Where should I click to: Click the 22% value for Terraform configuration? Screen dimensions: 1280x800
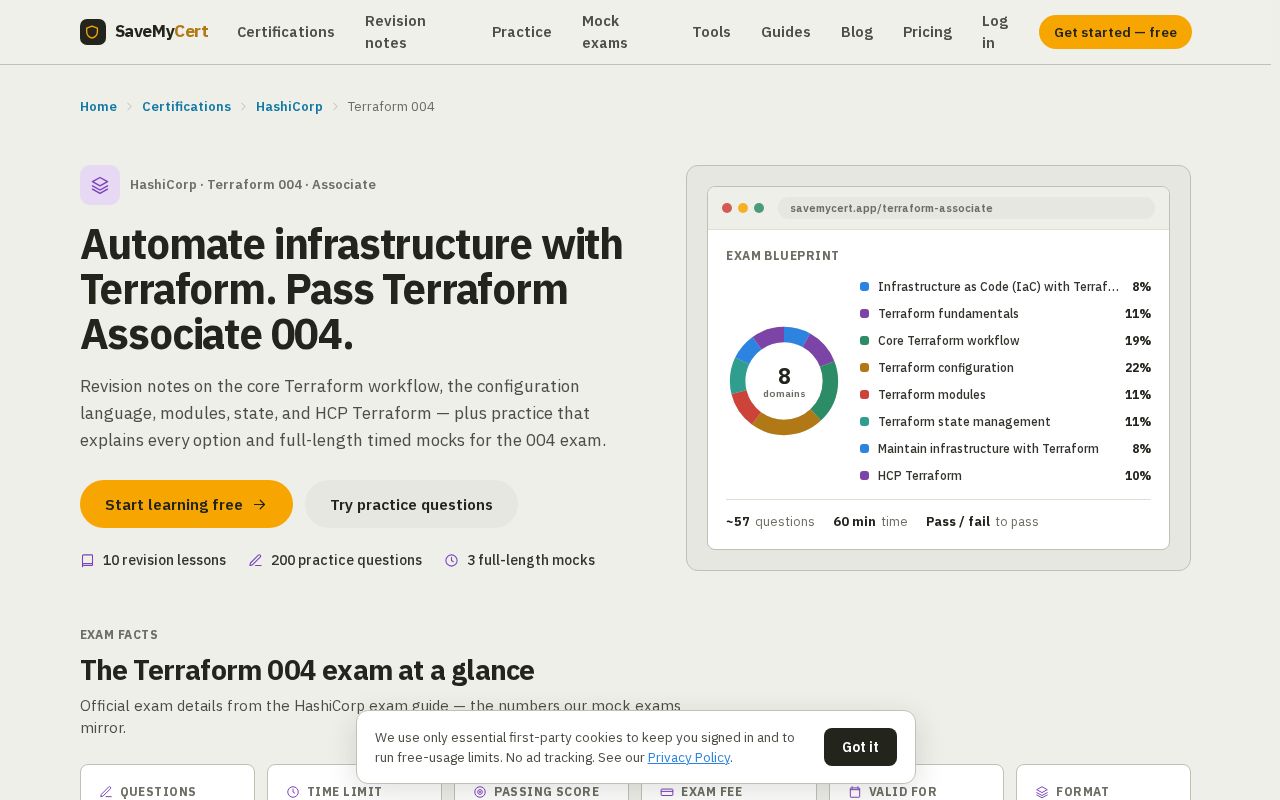1138,368
